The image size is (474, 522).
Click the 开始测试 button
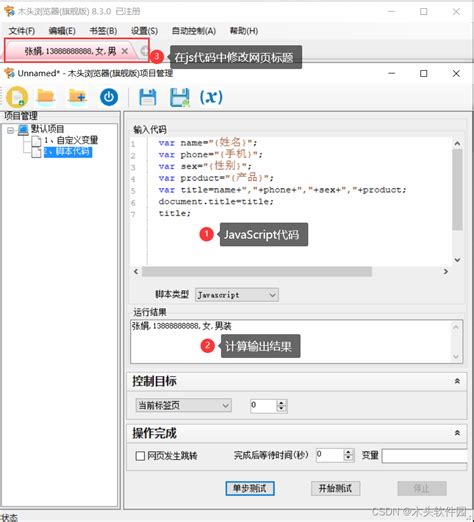pos(335,488)
